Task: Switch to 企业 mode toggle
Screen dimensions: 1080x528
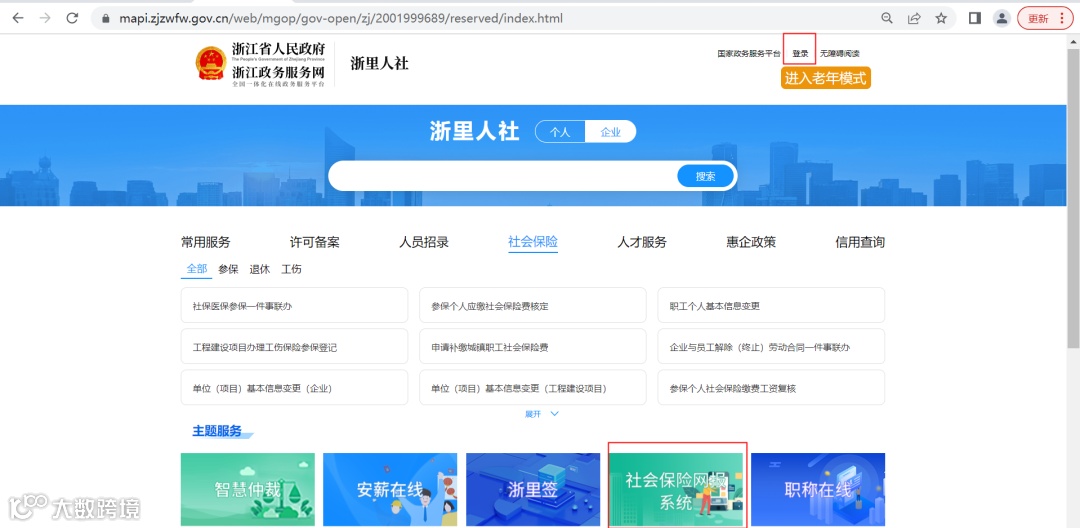Action: [610, 132]
